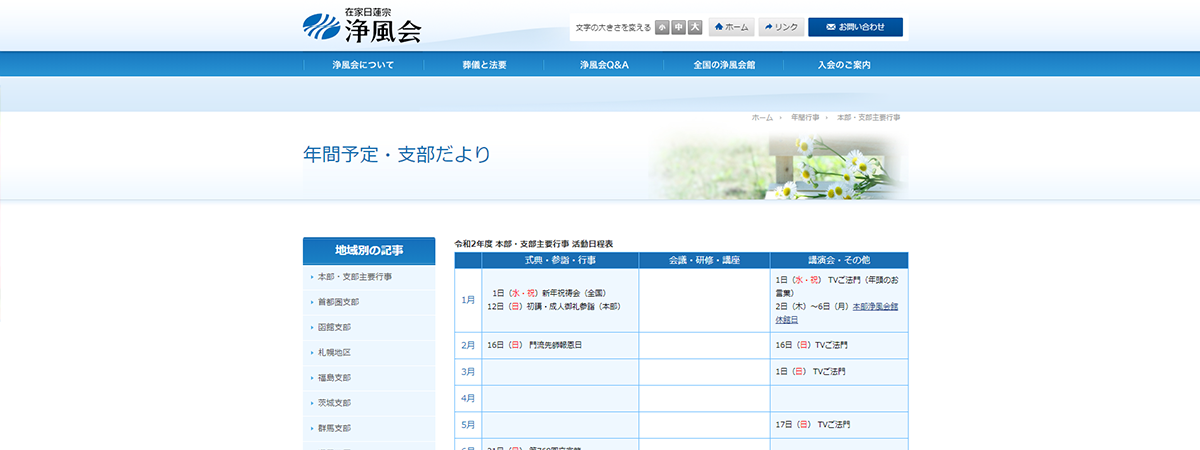The height and width of the screenshot is (450, 1200).
Task: Set text size to medium (中)
Action: click(x=678, y=27)
